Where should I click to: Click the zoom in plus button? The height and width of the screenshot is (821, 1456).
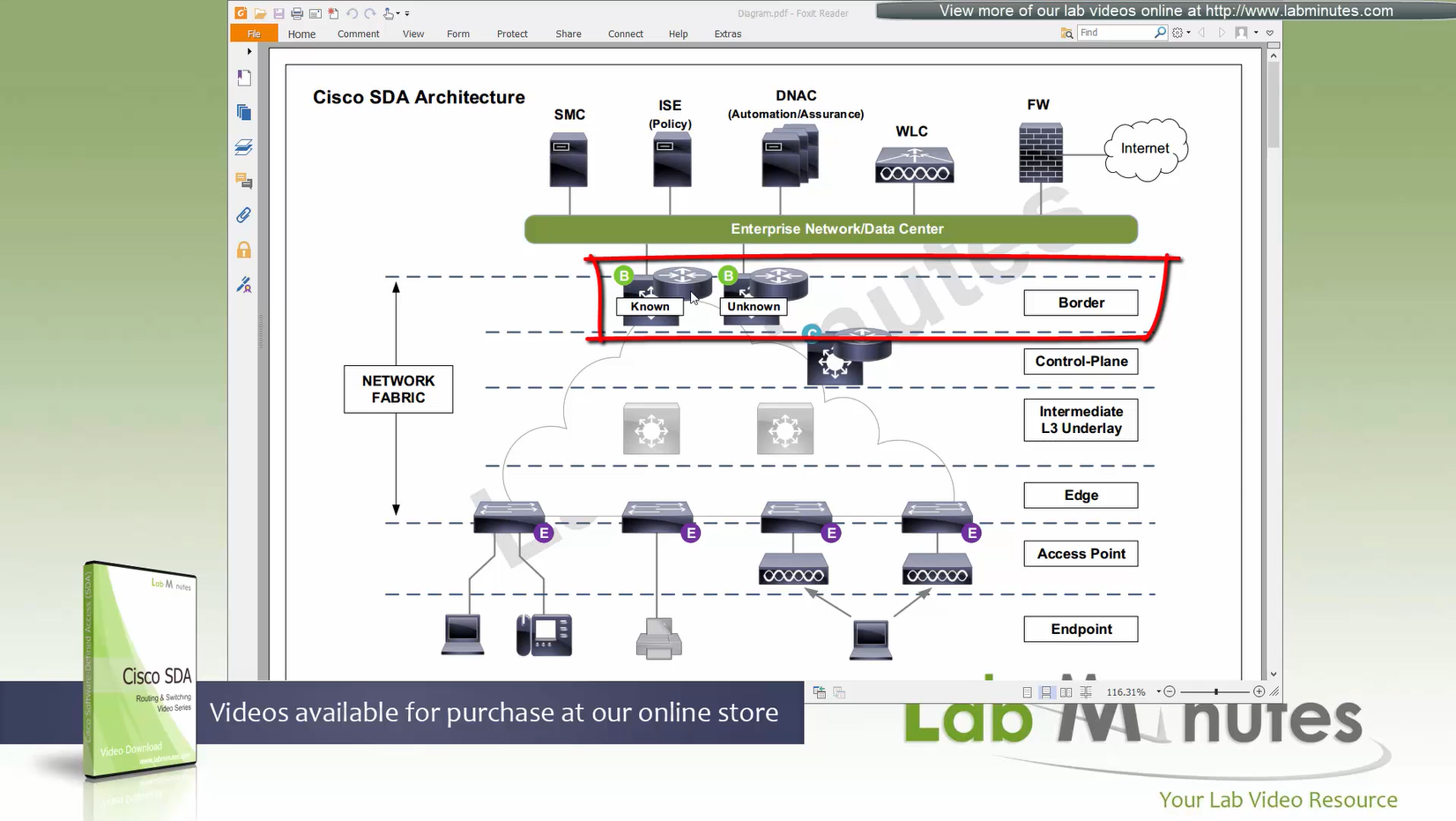pos(1259,692)
